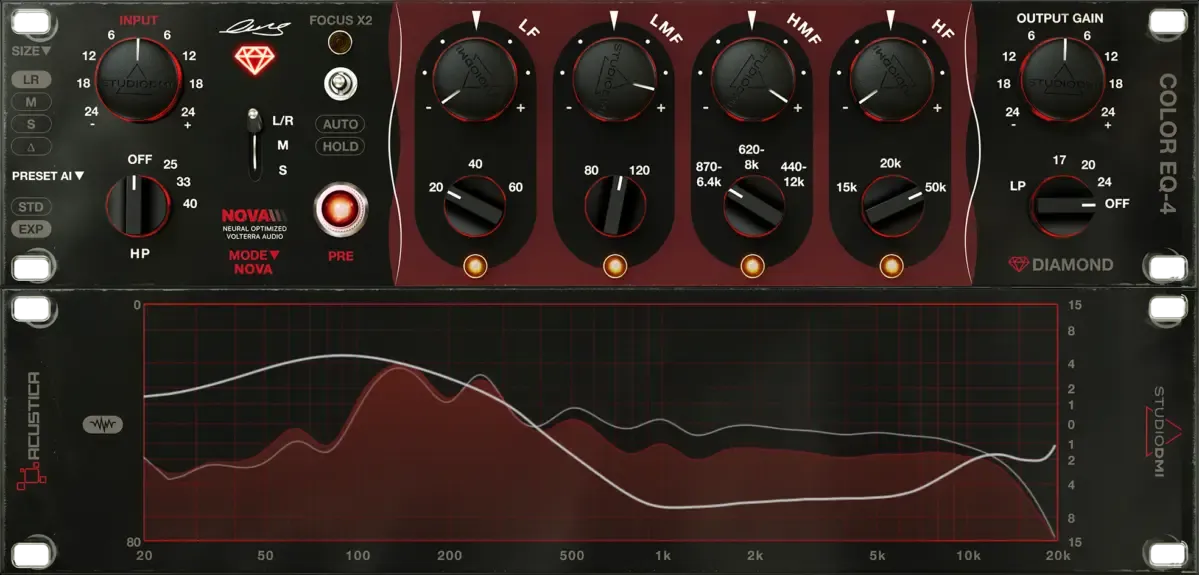Screen dimensions: 1199x575
Task: Select the LR channel button
Action: (31, 80)
